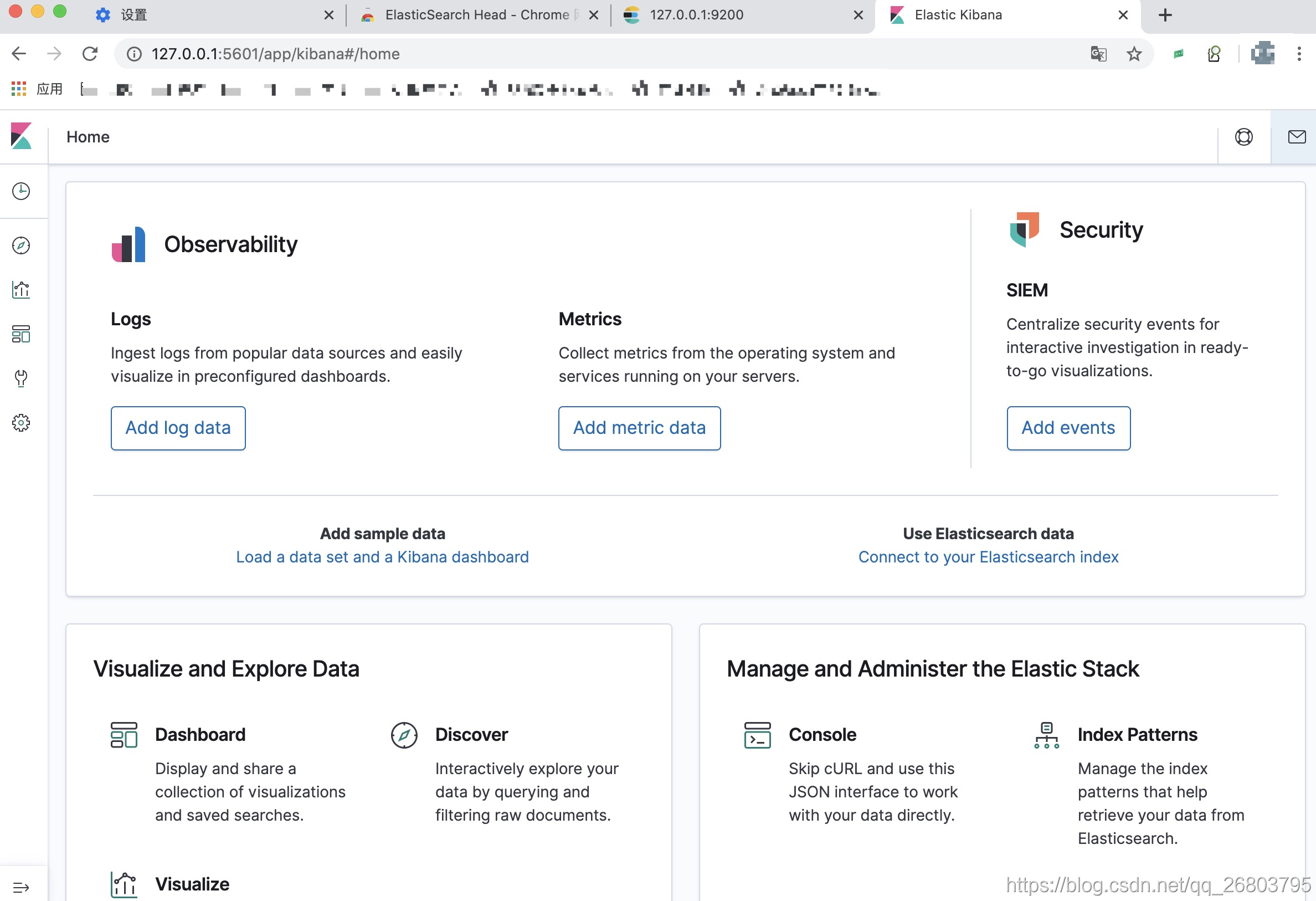This screenshot has width=1316, height=901.
Task: Click the Visualize card chart icon
Action: pyautogui.click(x=124, y=884)
